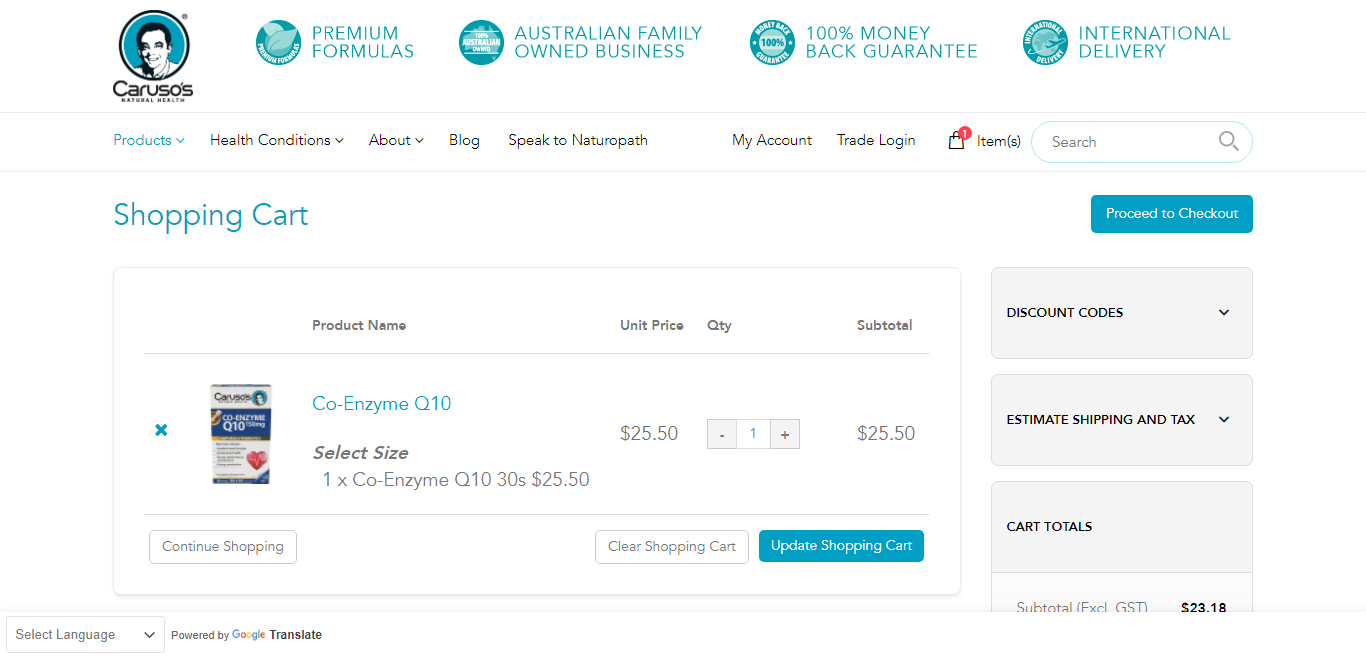1366x657 pixels.
Task: Click Continue Shopping button
Action: tap(223, 547)
